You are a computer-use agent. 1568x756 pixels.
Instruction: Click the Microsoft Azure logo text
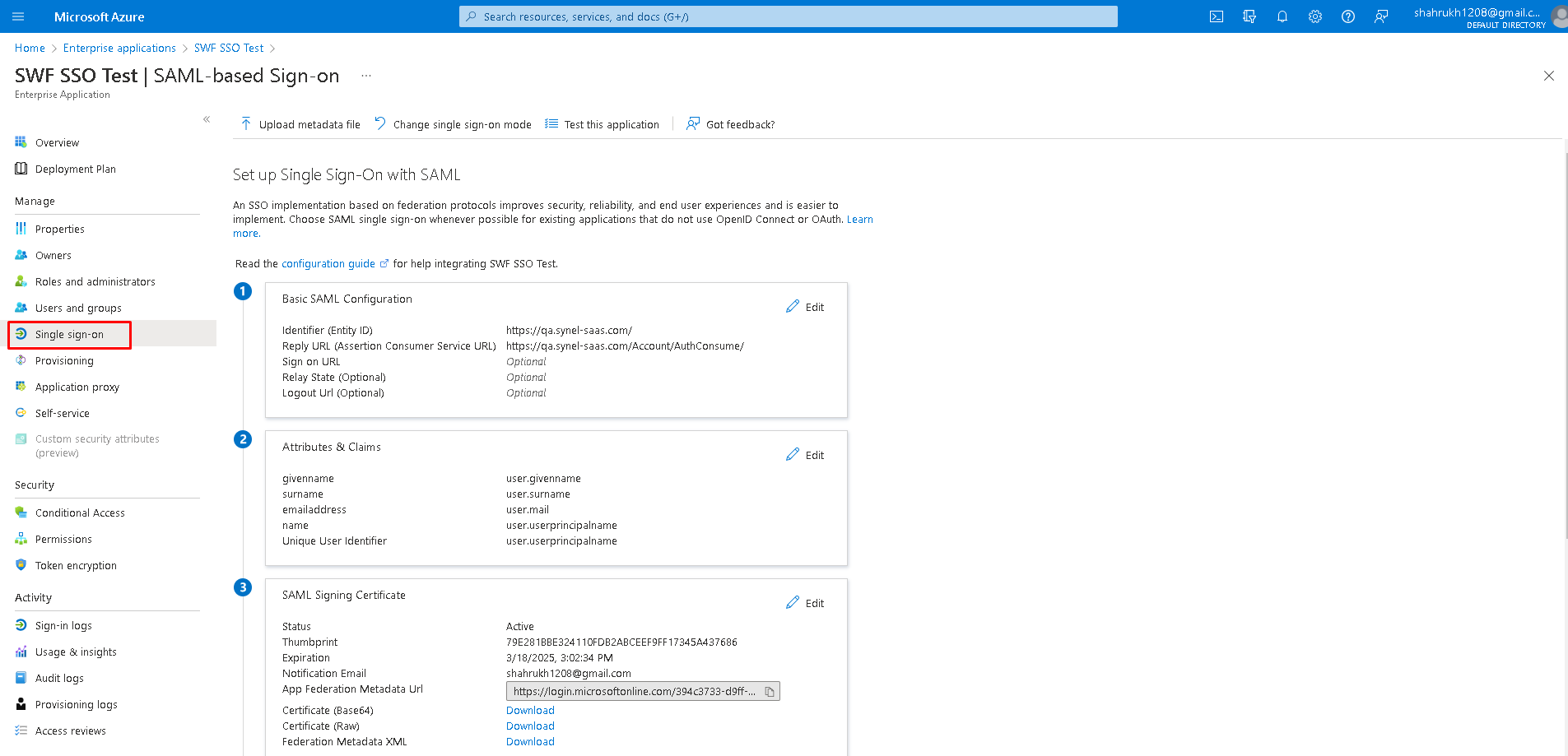pyautogui.click(x=99, y=16)
